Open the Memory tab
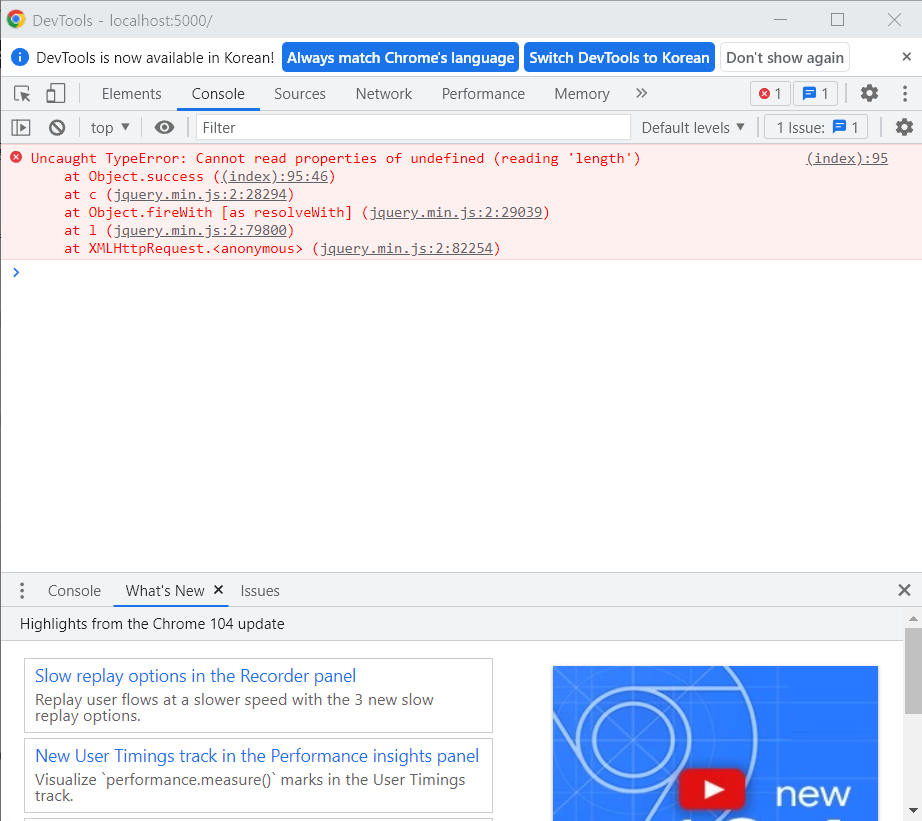 (582, 94)
